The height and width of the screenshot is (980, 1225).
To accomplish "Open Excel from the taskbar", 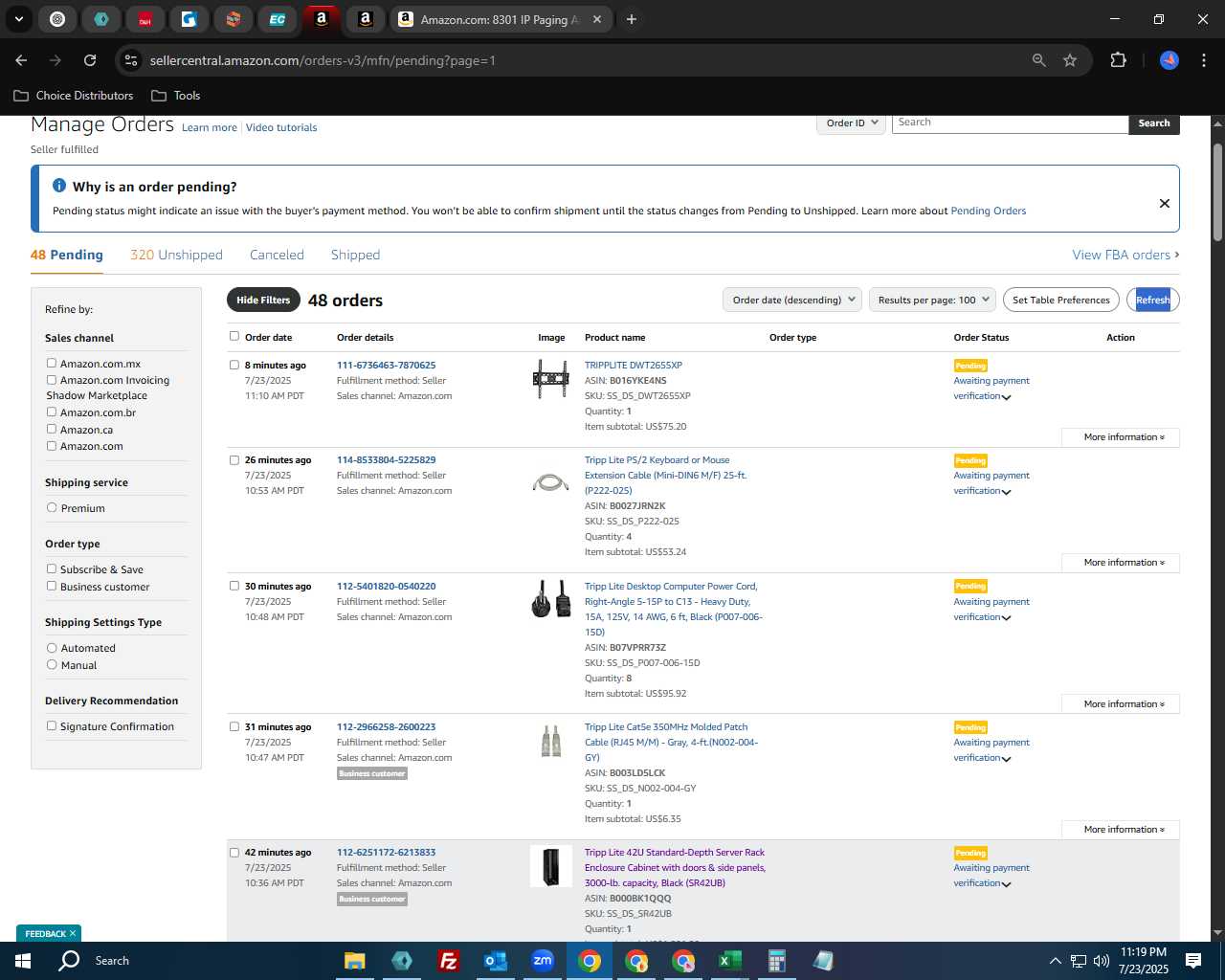I will pyautogui.click(x=730, y=961).
